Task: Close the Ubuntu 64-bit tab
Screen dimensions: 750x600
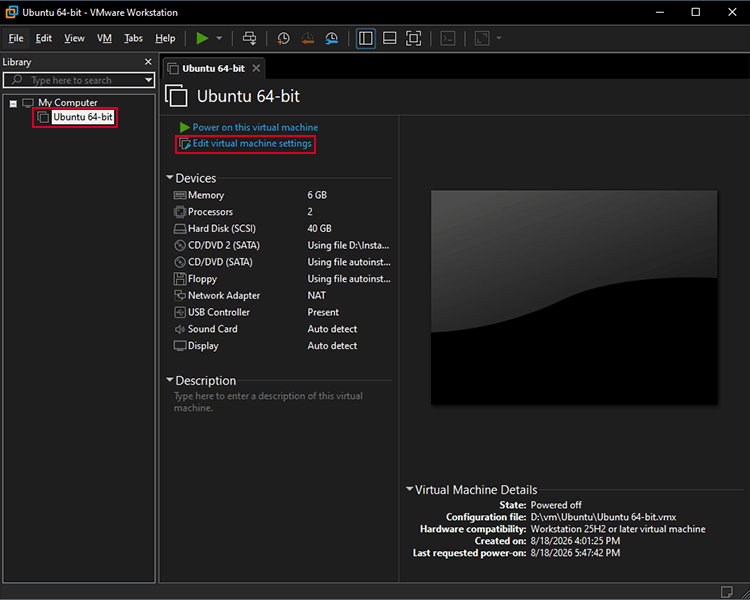Action: 256,68
